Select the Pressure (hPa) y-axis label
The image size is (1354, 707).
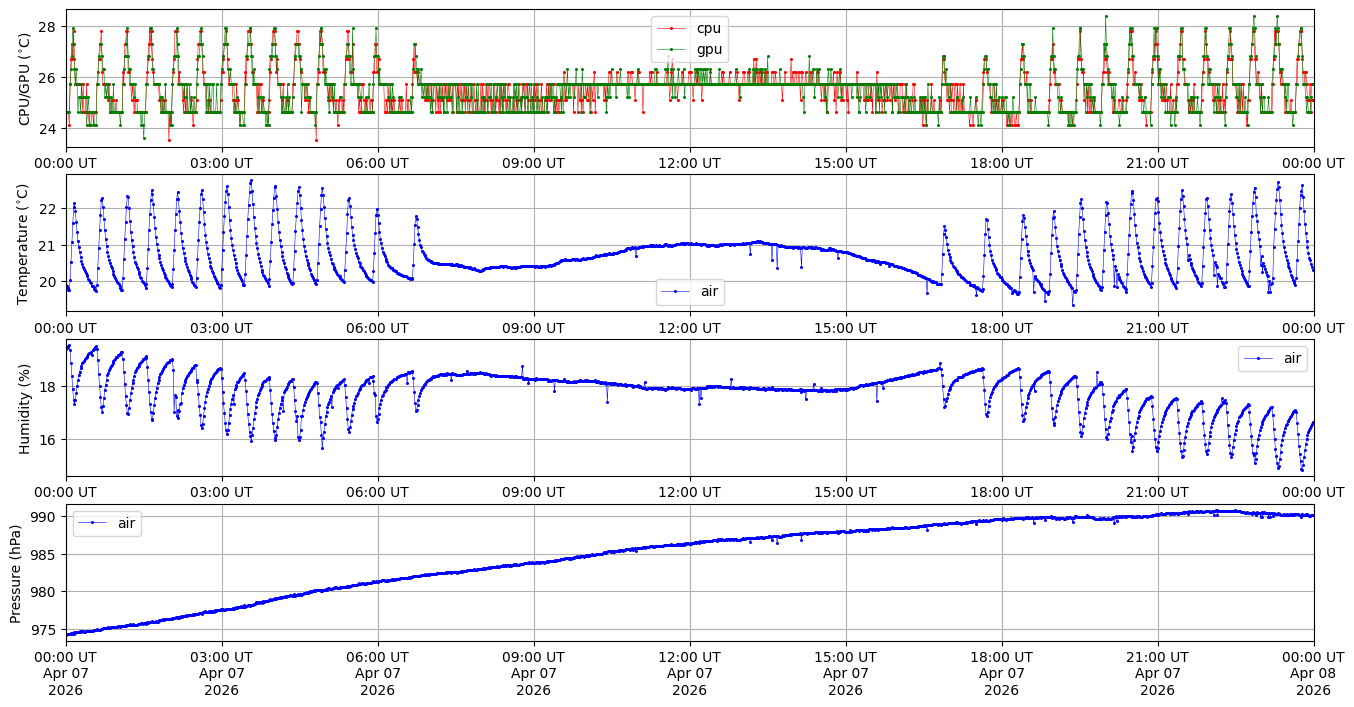click(x=16, y=573)
